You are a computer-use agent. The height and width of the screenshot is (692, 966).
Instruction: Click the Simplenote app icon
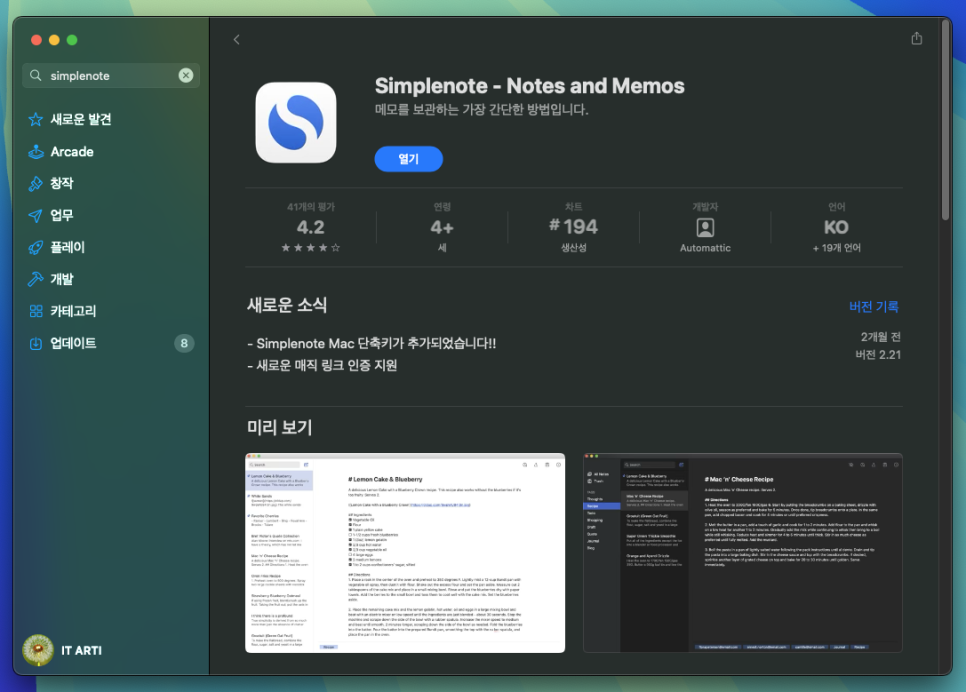[296, 123]
